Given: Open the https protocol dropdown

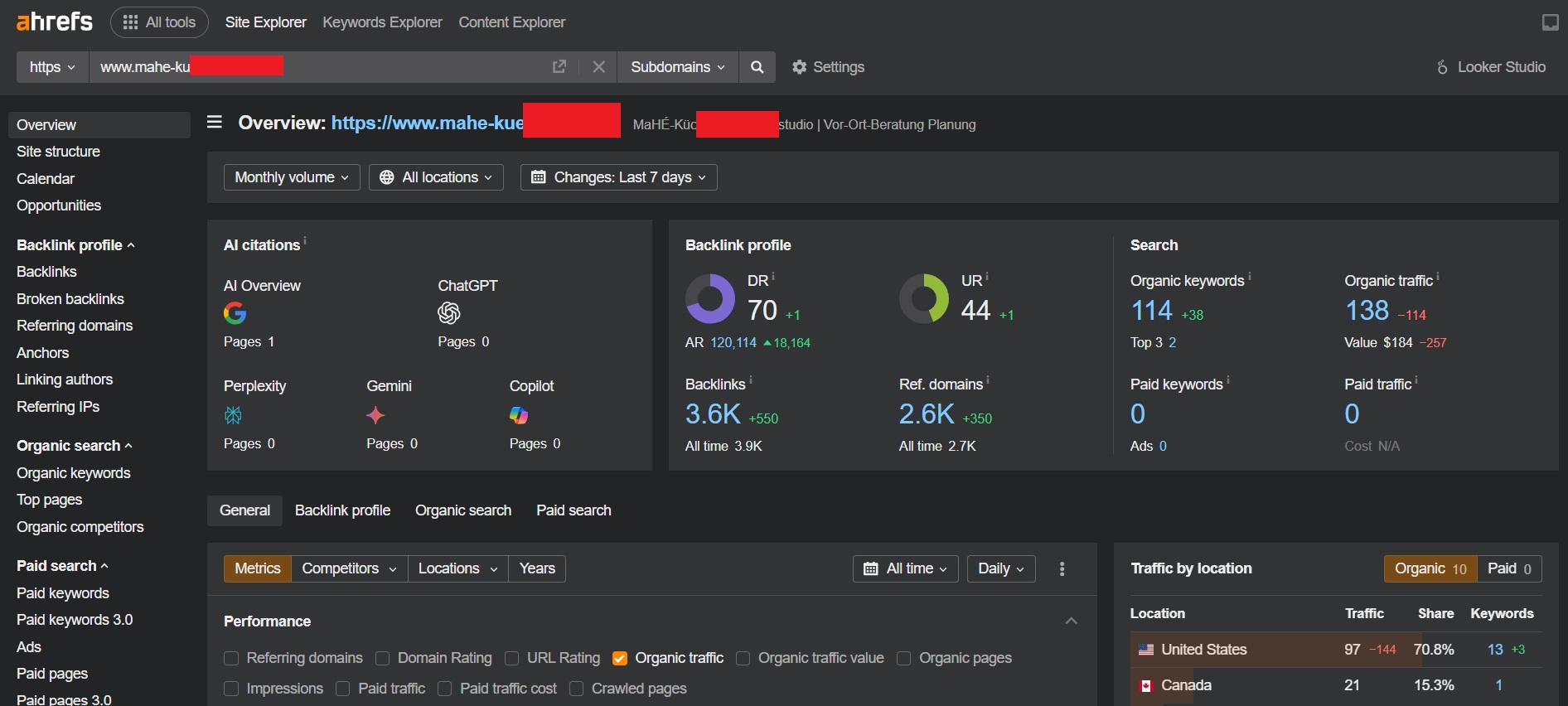Looking at the screenshot, I should click(52, 67).
